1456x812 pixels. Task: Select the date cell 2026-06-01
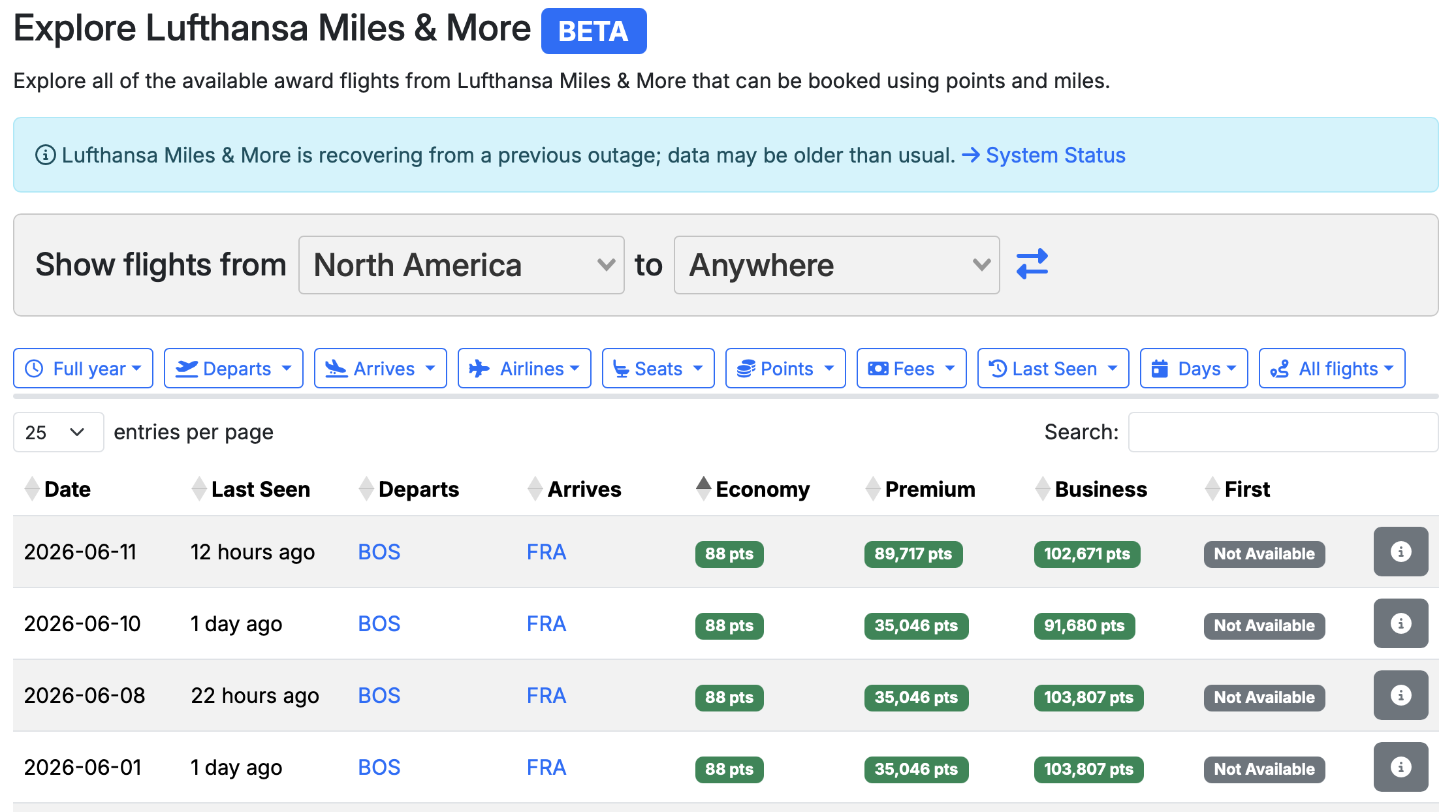point(83,768)
